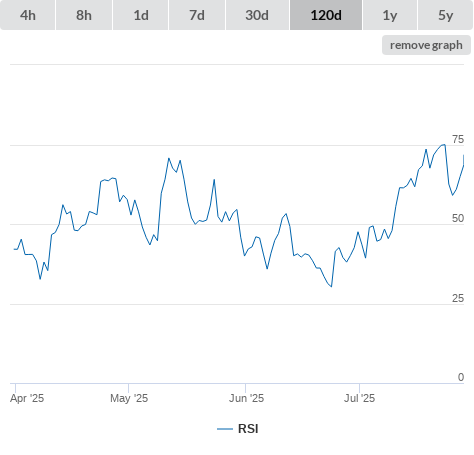Switch to the 4h time range tab
This screenshot has width=474, height=455.
click(28, 15)
